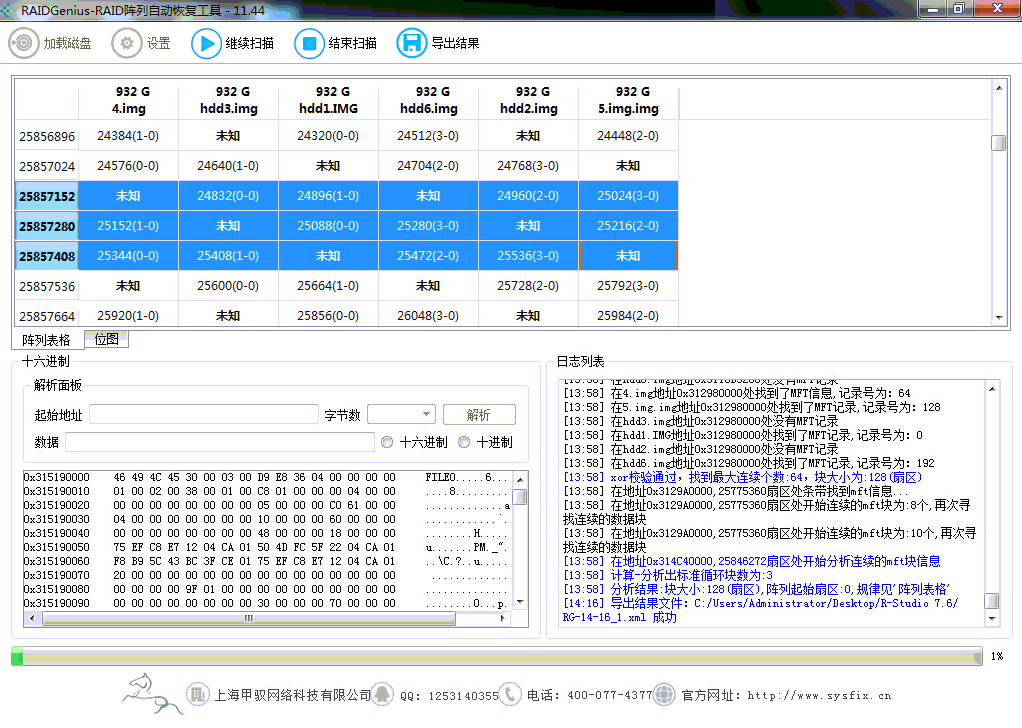Click the 设置 label
The height and width of the screenshot is (728, 1022).
(158, 43)
